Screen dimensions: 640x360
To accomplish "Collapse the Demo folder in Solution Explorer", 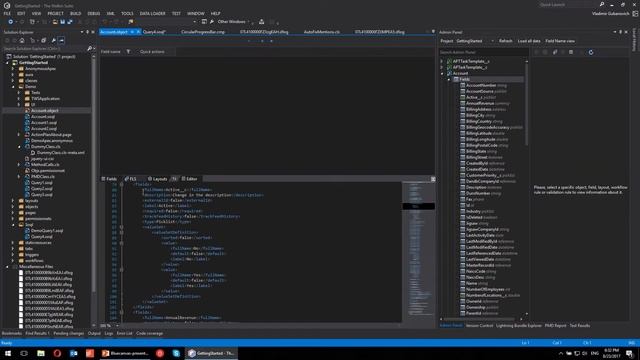I will tap(13, 87).
